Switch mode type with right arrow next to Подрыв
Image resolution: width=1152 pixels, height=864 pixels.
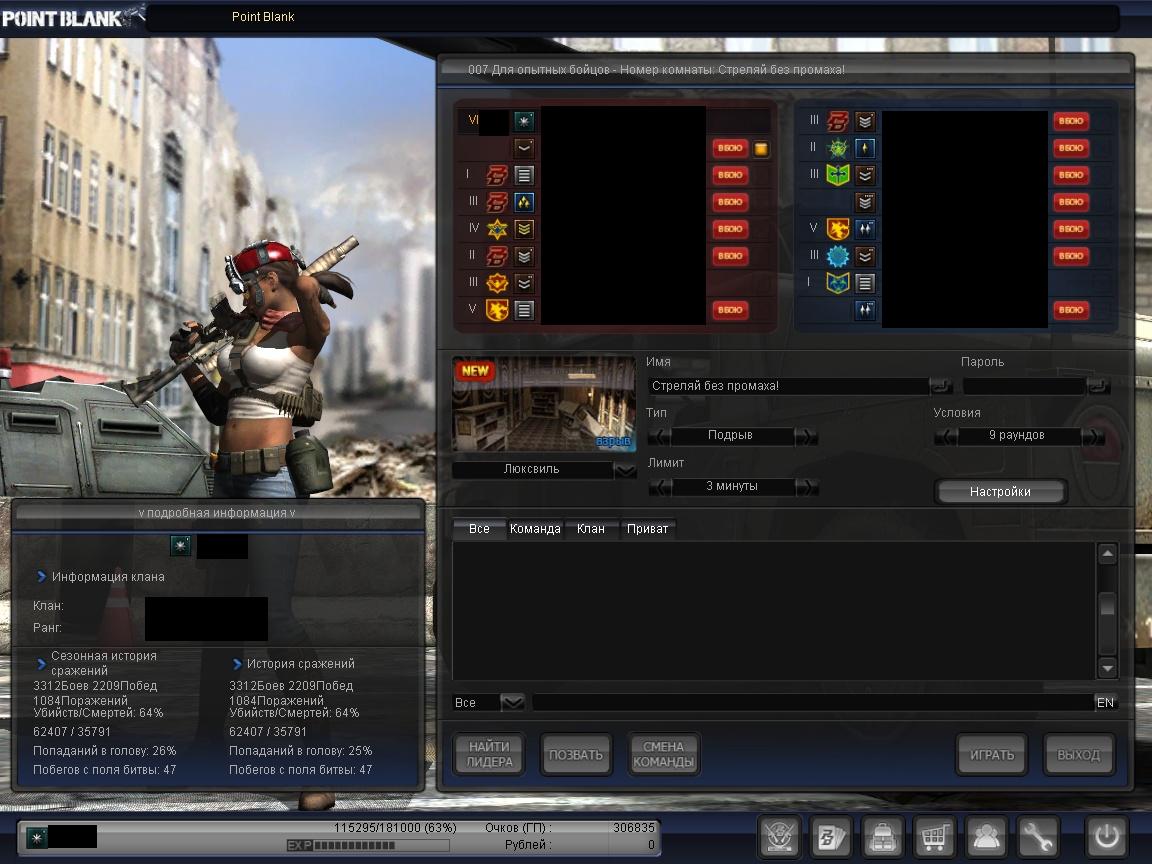807,437
